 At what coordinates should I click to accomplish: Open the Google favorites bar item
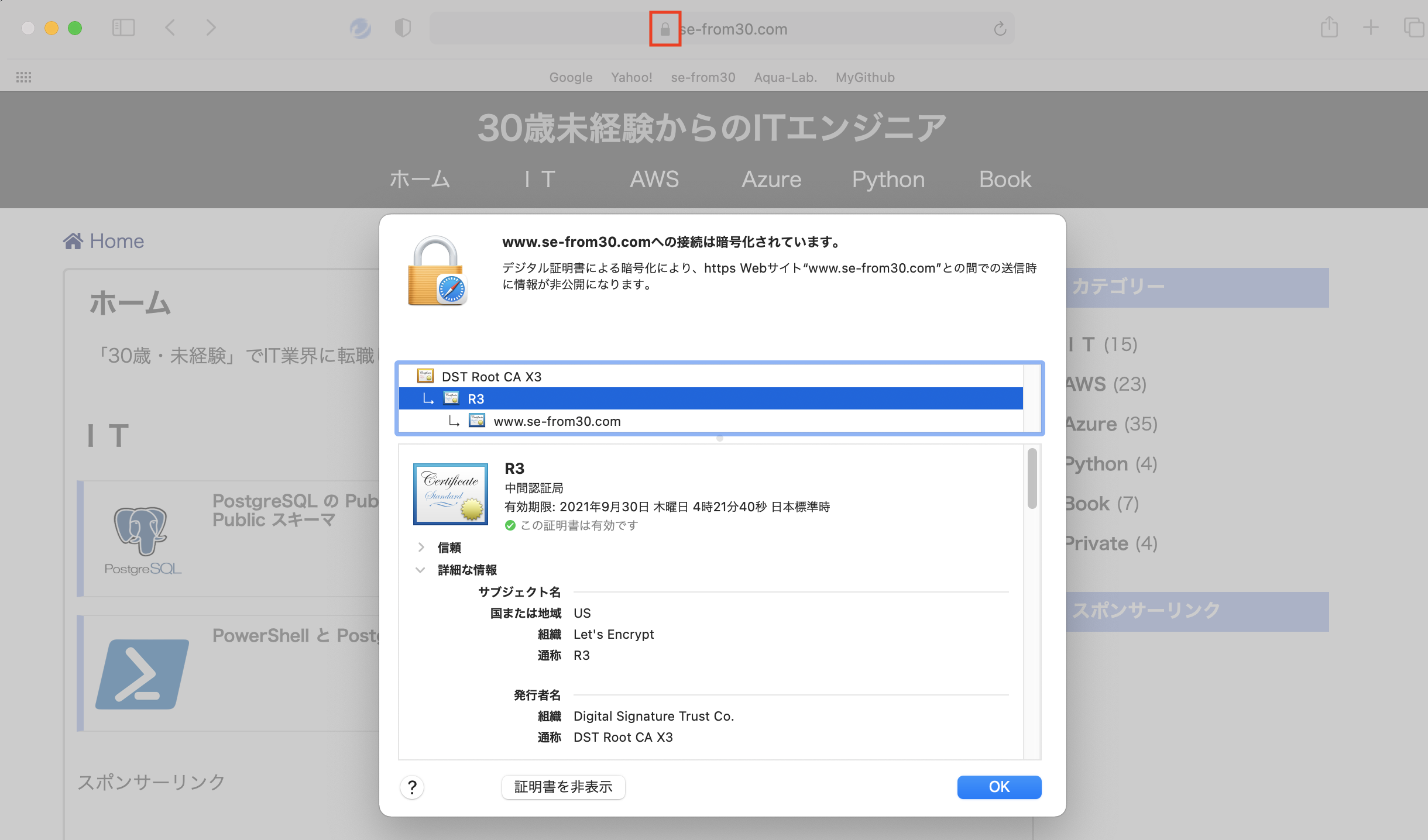click(571, 77)
